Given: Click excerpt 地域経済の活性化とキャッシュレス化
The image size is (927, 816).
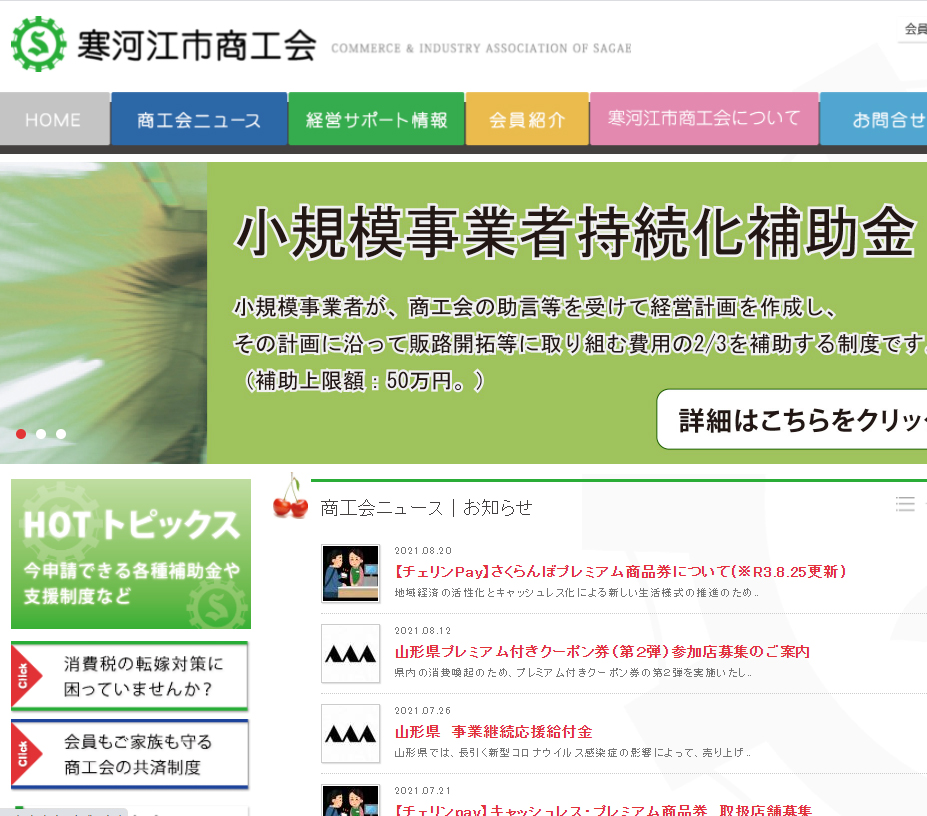Looking at the screenshot, I should (576, 592).
